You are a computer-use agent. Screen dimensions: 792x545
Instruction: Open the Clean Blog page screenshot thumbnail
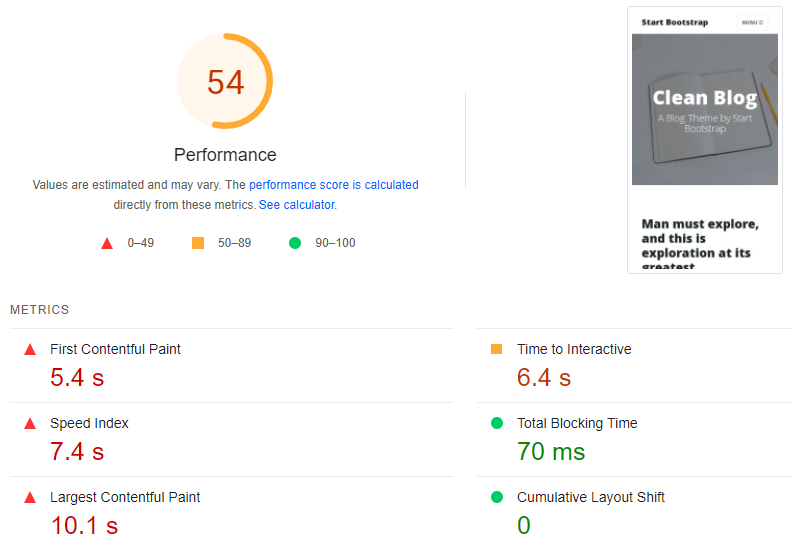(705, 140)
